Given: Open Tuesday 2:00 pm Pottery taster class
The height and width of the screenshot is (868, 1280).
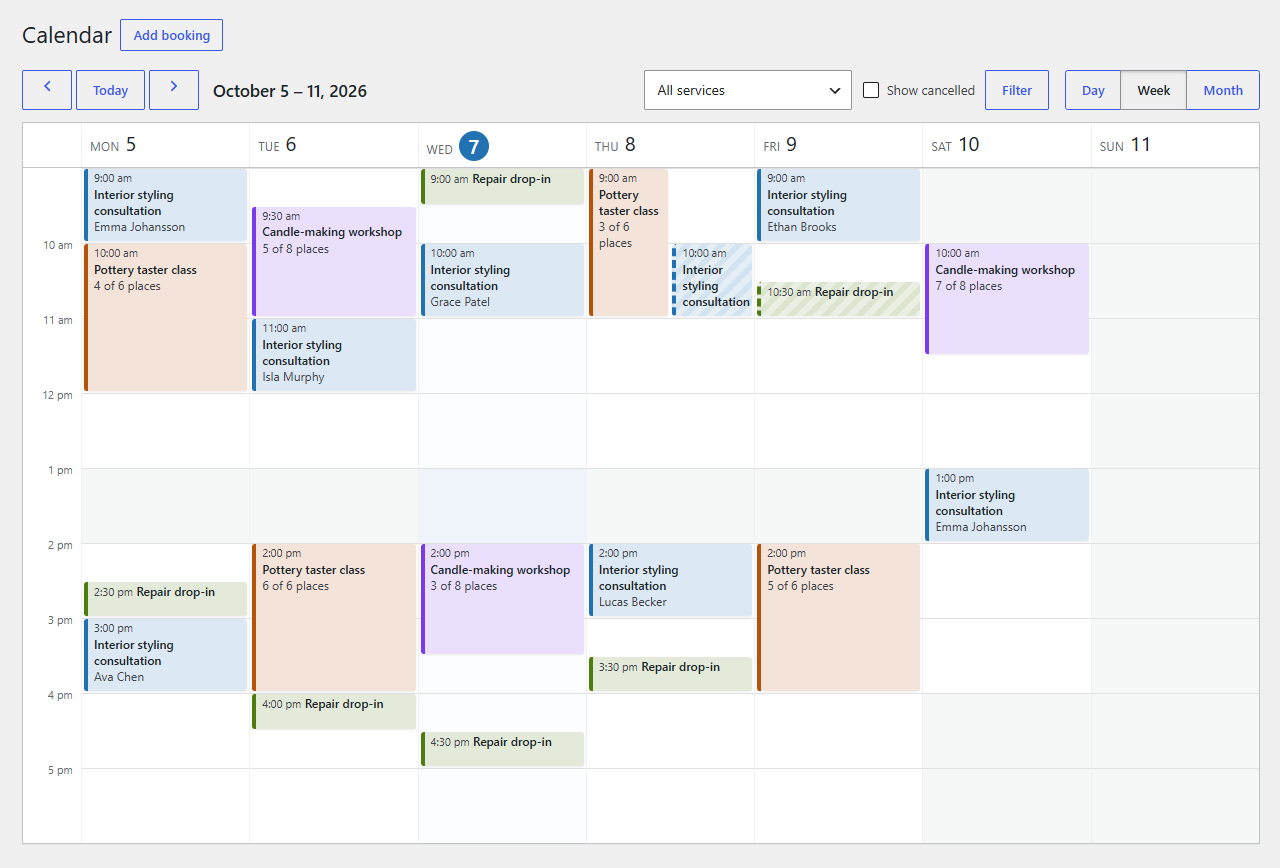Looking at the screenshot, I should pos(334,618).
